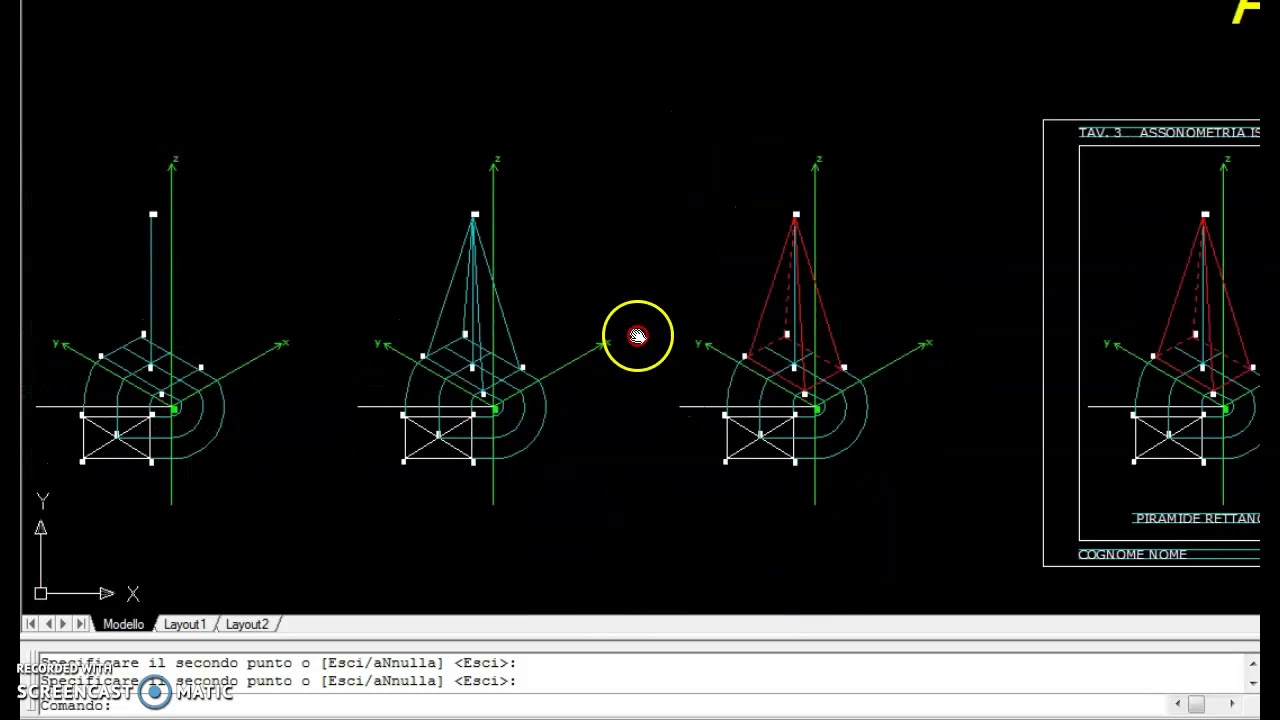Click the horizontal scrollbar thumb
The width and height of the screenshot is (1280, 720).
pyautogui.click(x=1196, y=704)
